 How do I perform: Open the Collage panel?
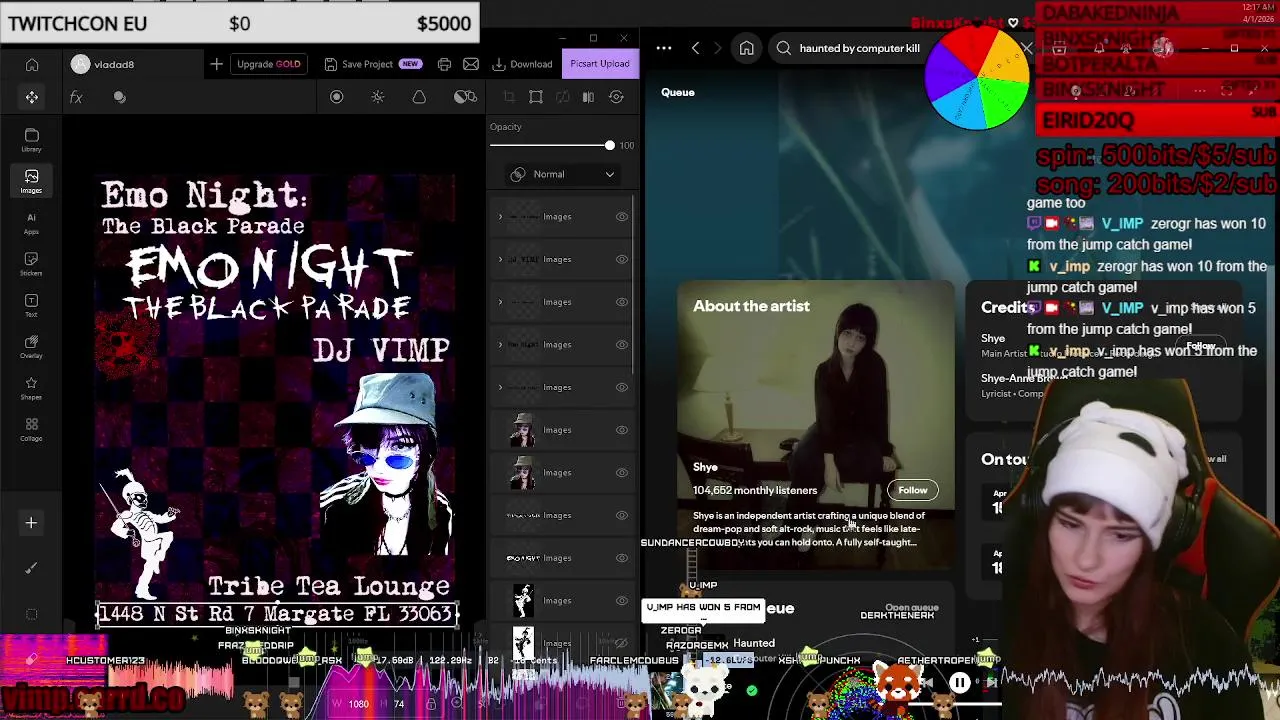point(32,429)
